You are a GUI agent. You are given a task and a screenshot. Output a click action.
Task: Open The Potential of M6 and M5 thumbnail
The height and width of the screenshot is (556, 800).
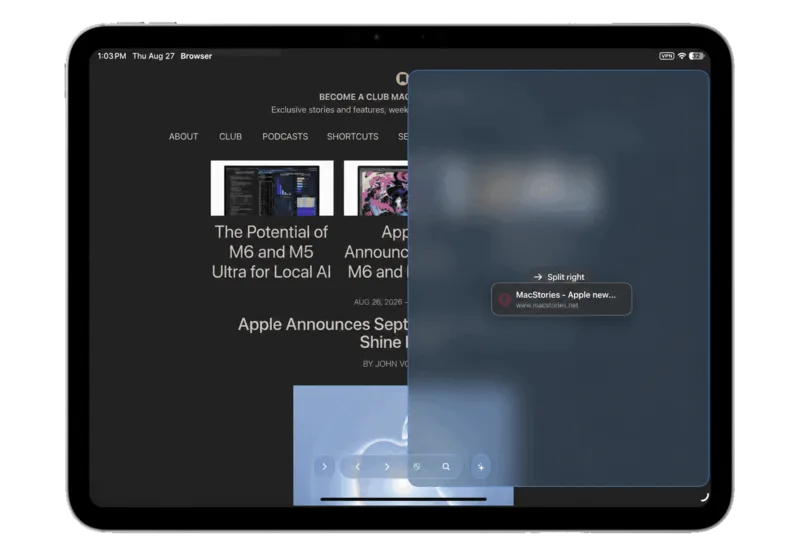tap(272, 188)
